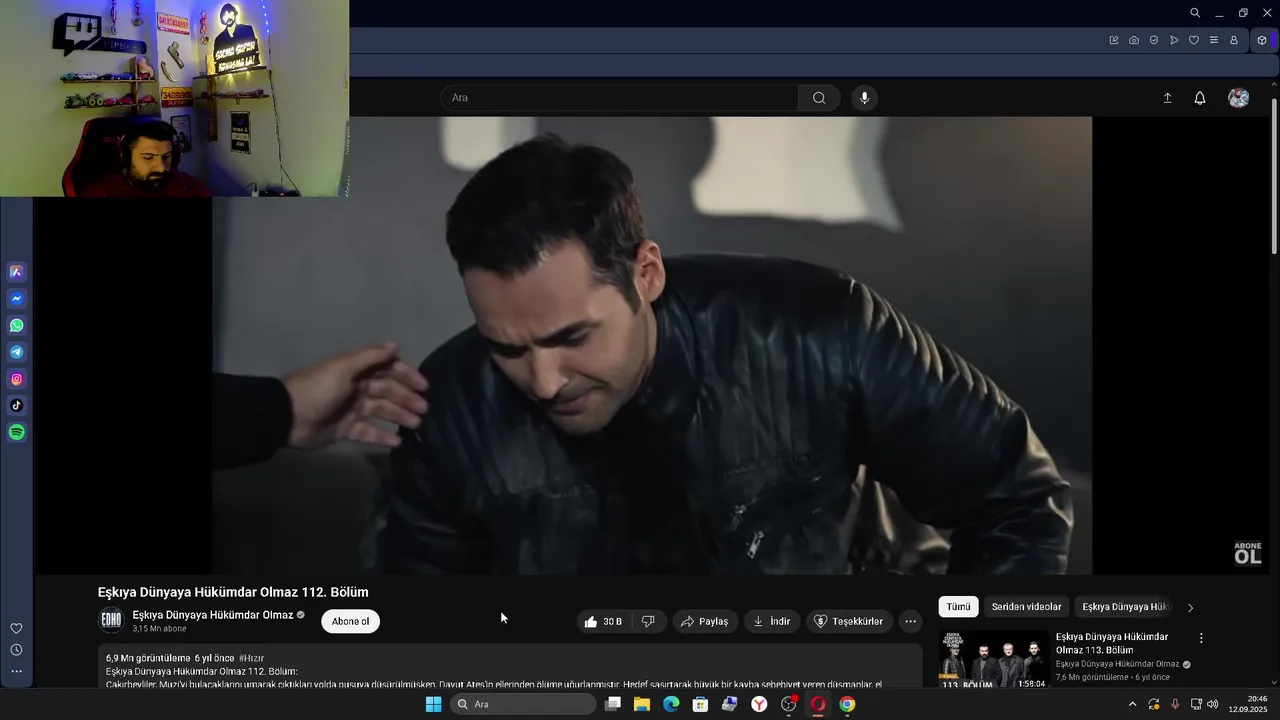Image resolution: width=1280 pixels, height=720 pixels.
Task: Open YouTube notifications bell
Action: 1200,98
